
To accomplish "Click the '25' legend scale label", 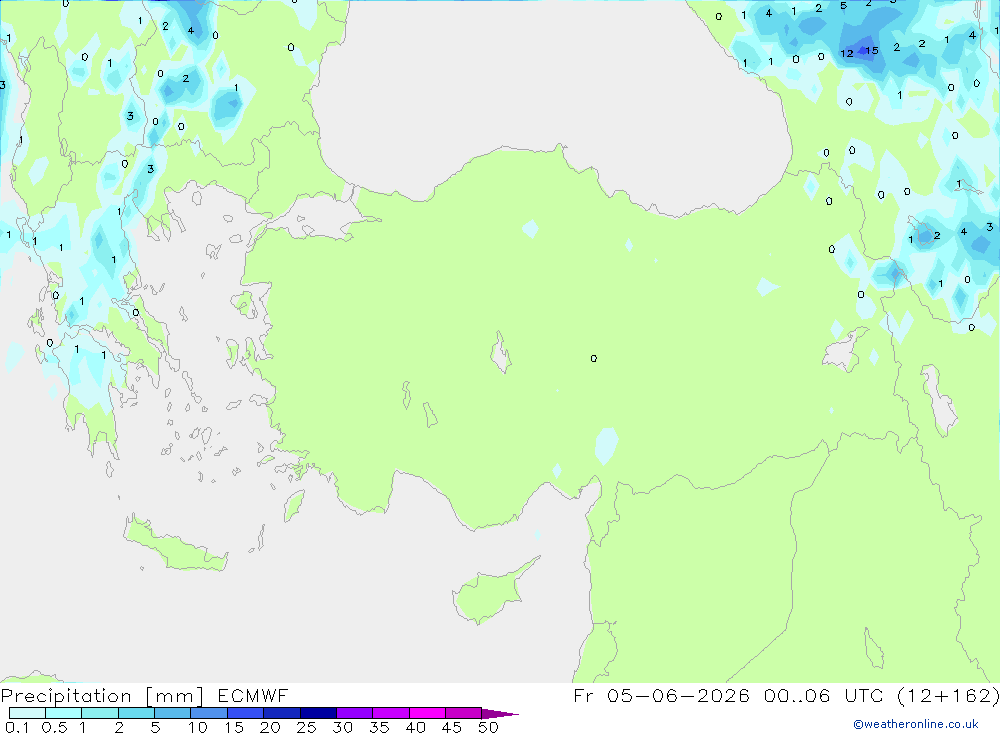I will (306, 727).
